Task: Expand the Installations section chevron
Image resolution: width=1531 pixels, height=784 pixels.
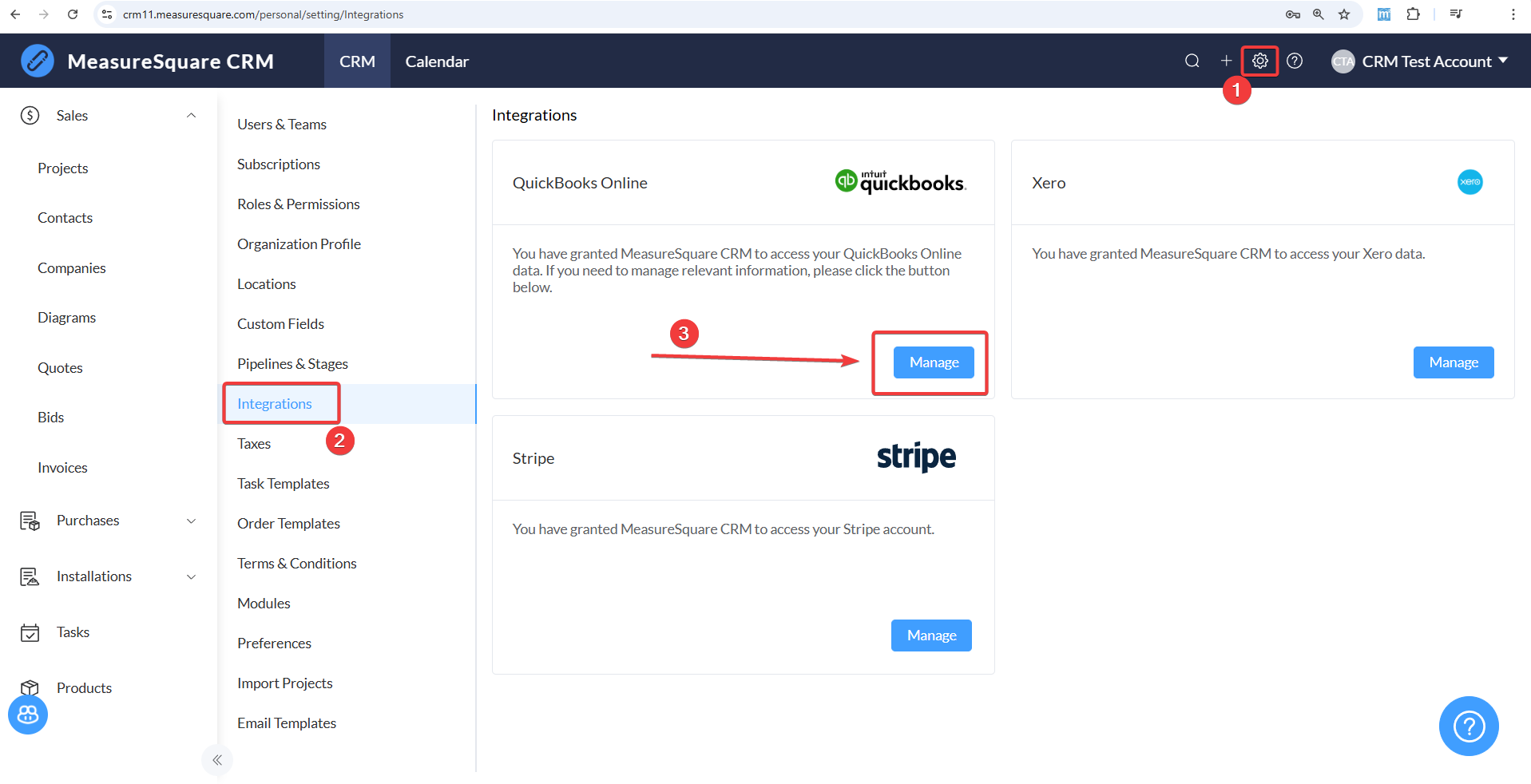Action: pos(191,576)
